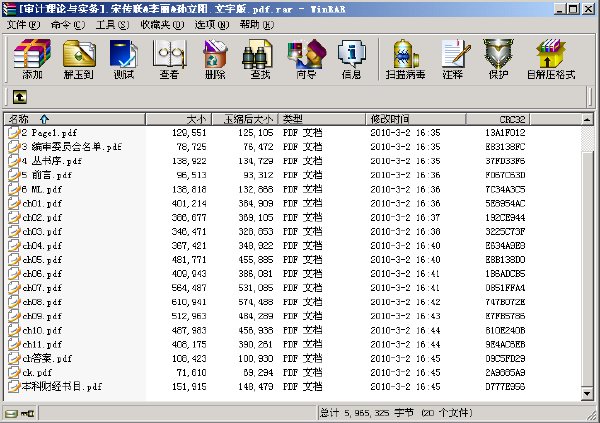This screenshot has width=600, height=423.
Task: Select file ch06.pdf
Action: coord(42,274)
